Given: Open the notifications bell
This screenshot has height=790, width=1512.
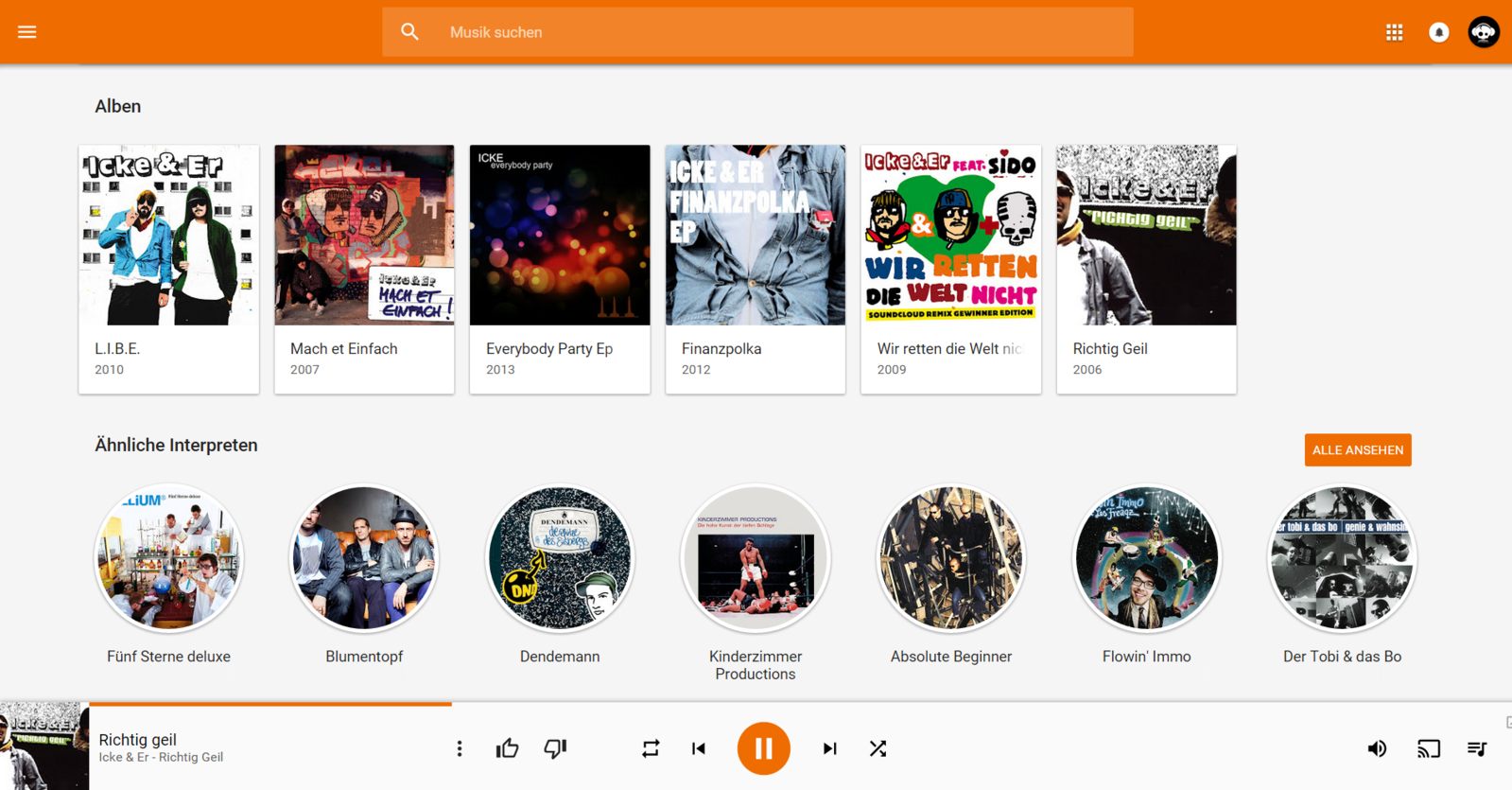Looking at the screenshot, I should 1438,32.
